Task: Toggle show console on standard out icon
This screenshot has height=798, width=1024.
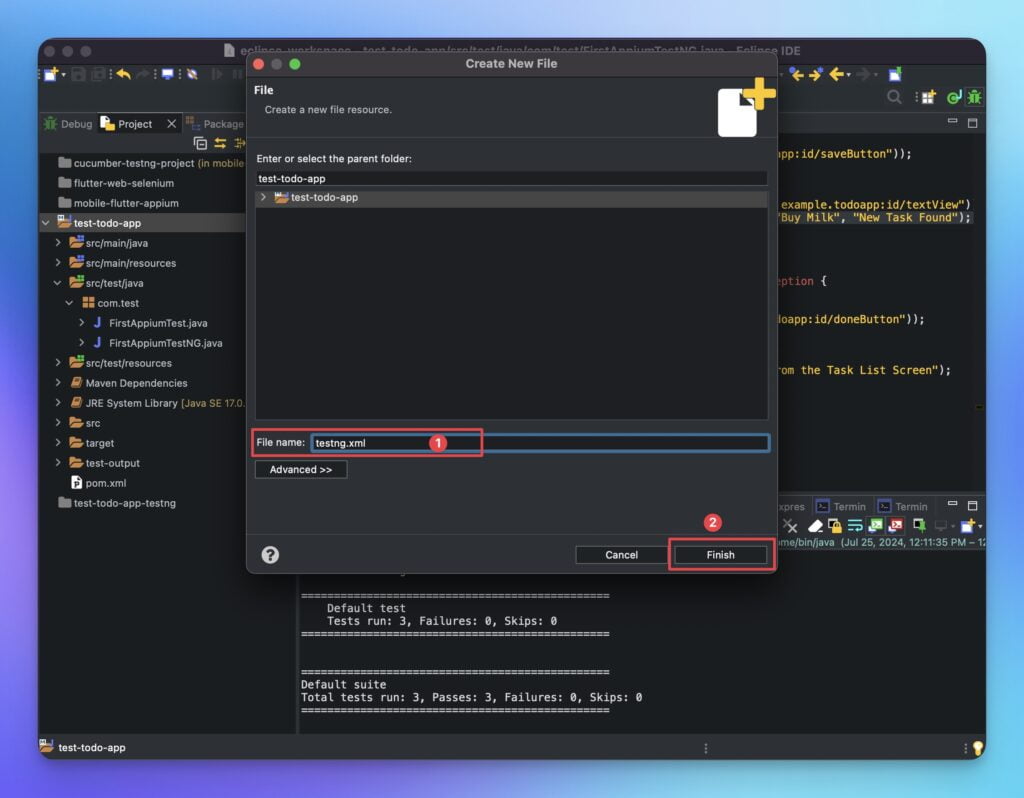Action: point(876,526)
